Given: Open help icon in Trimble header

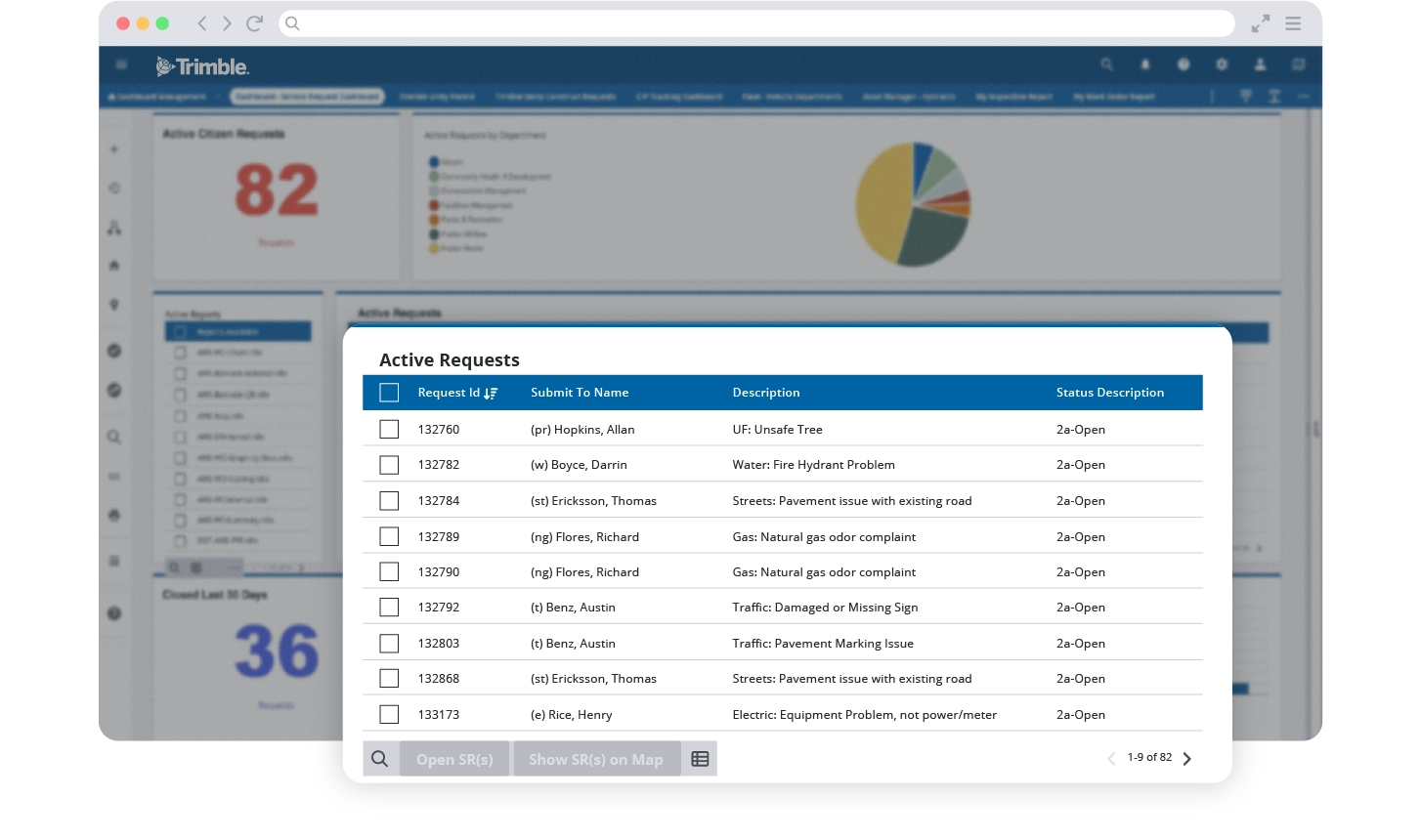Looking at the screenshot, I should (x=1184, y=64).
